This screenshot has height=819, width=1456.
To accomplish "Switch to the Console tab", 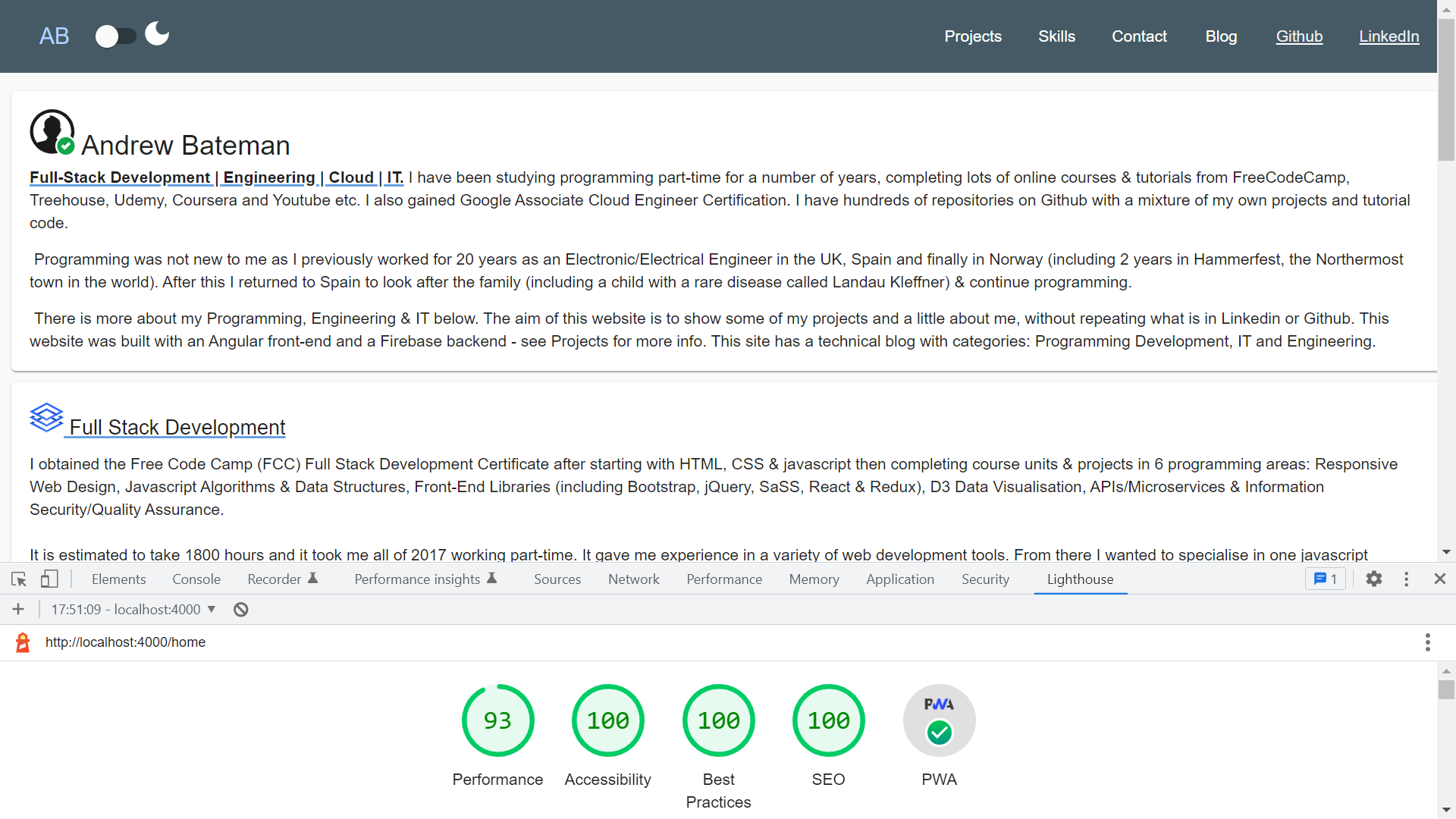I will (196, 579).
